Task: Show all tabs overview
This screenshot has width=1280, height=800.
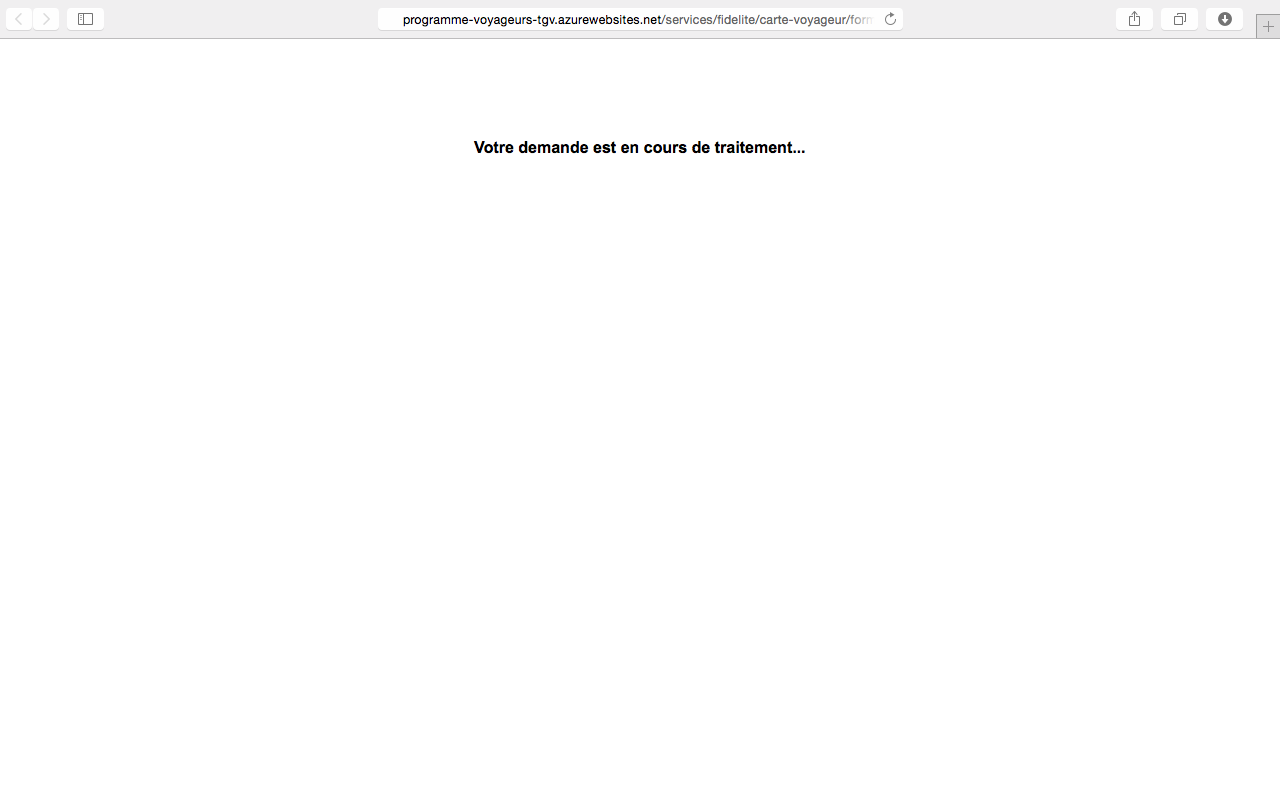Action: click(1179, 19)
